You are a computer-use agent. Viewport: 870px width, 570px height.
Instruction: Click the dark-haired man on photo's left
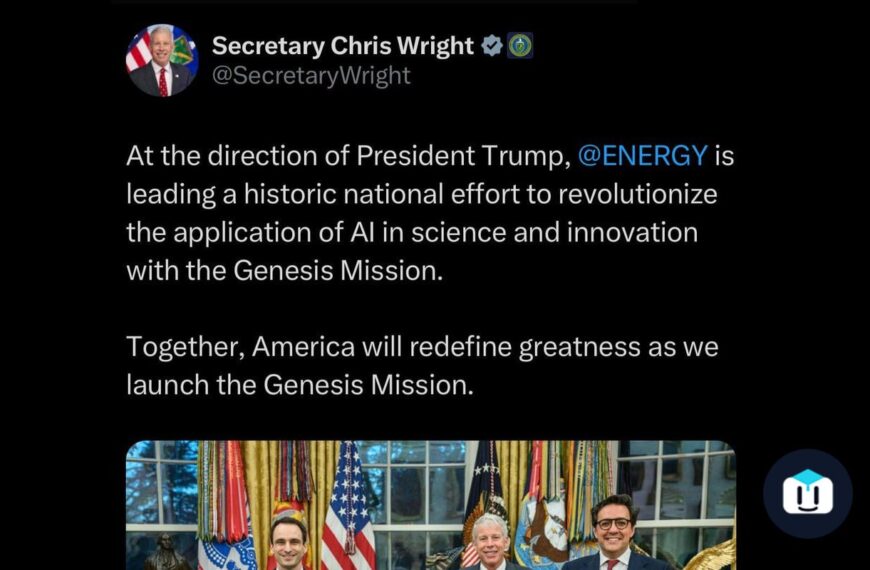(289, 543)
